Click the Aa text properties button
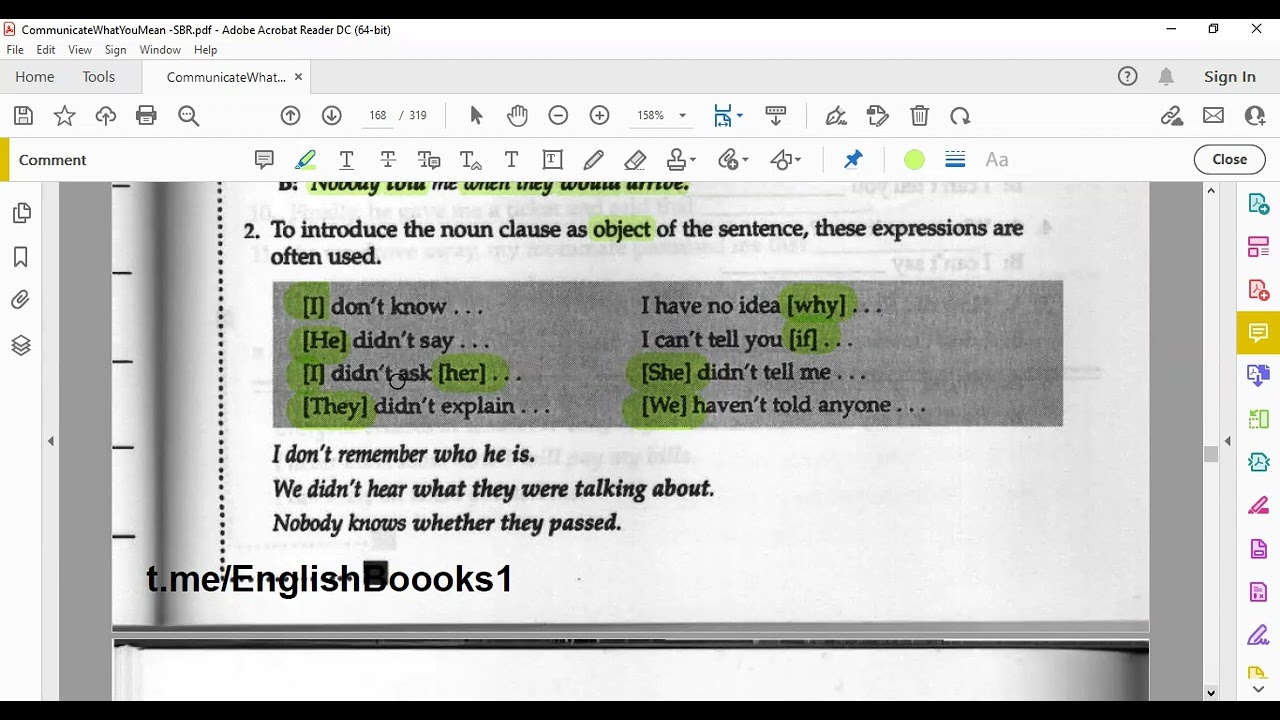1280x720 pixels. [997, 160]
